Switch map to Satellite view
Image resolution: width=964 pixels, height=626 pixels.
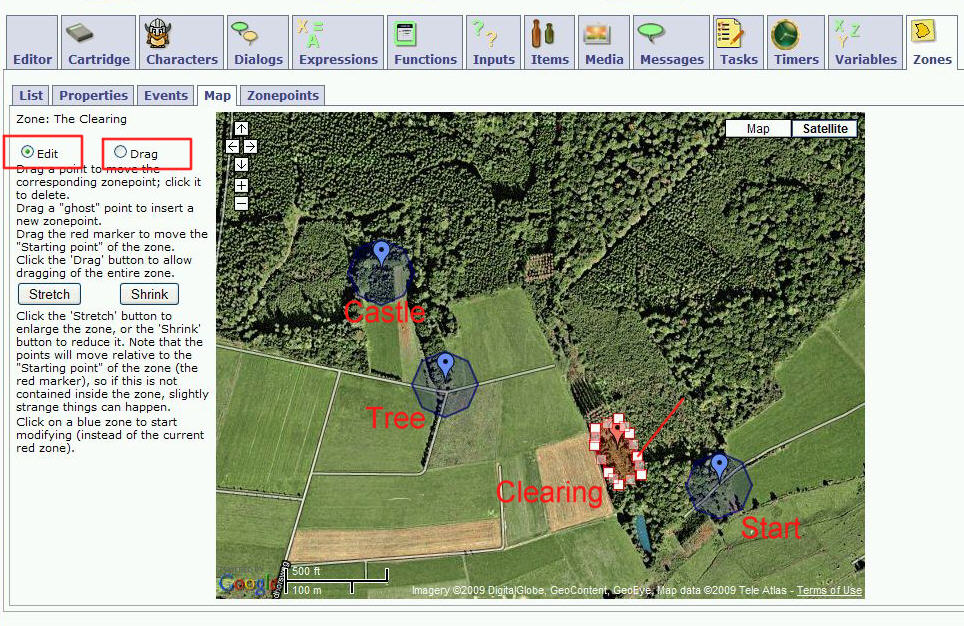pos(824,129)
